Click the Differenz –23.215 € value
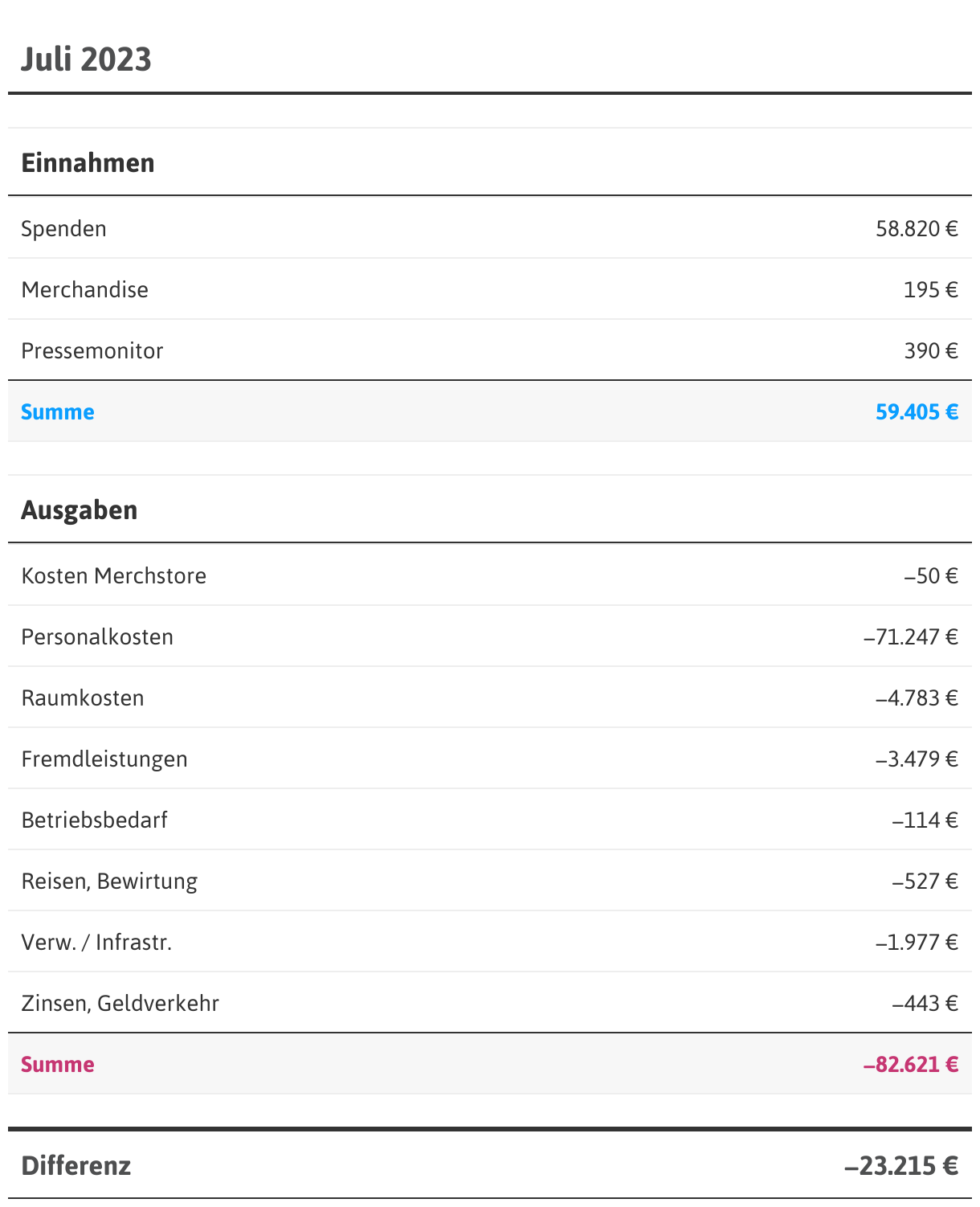Image resolution: width=980 pixels, height=1207 pixels. coord(900,1166)
